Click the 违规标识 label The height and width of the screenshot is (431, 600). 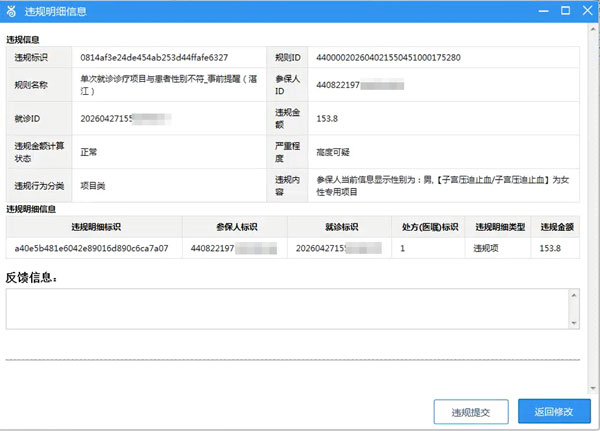point(31,57)
